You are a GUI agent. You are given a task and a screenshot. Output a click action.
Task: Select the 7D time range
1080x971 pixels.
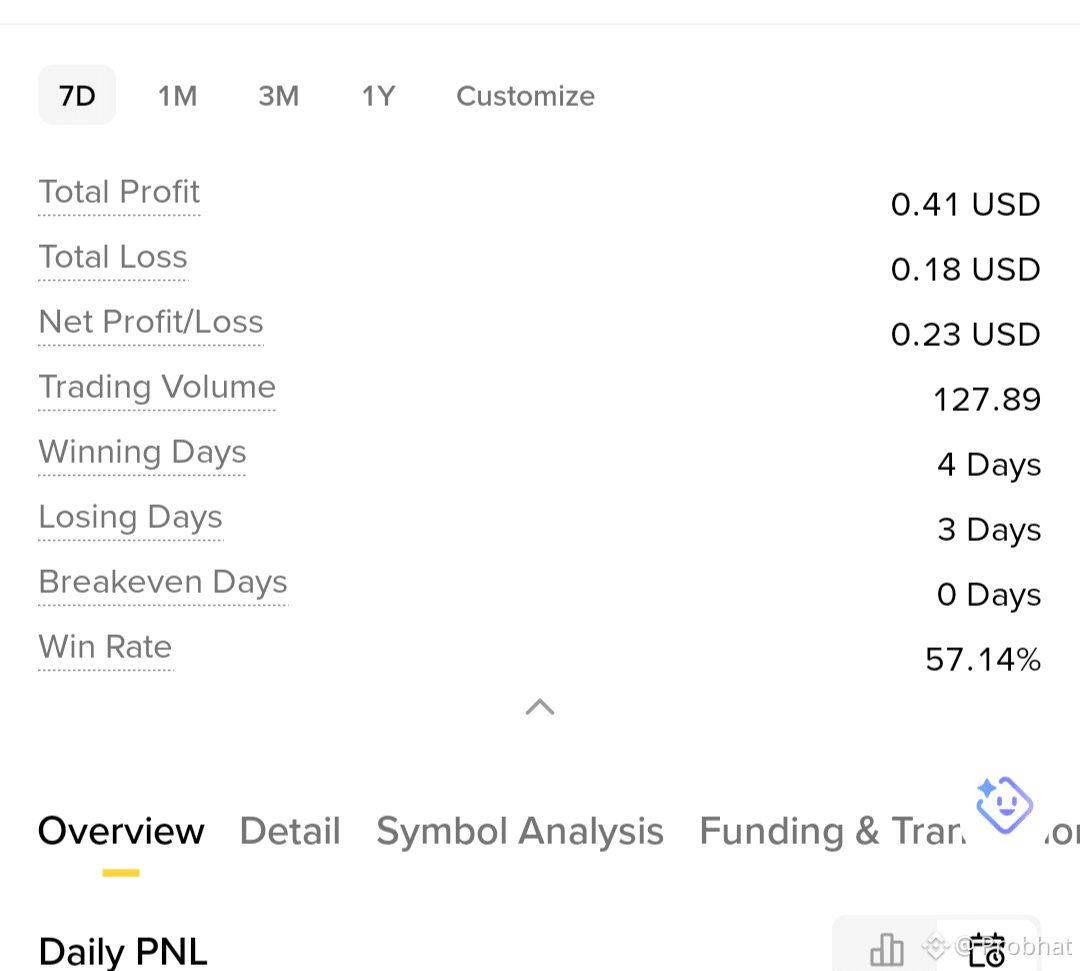[x=77, y=96]
